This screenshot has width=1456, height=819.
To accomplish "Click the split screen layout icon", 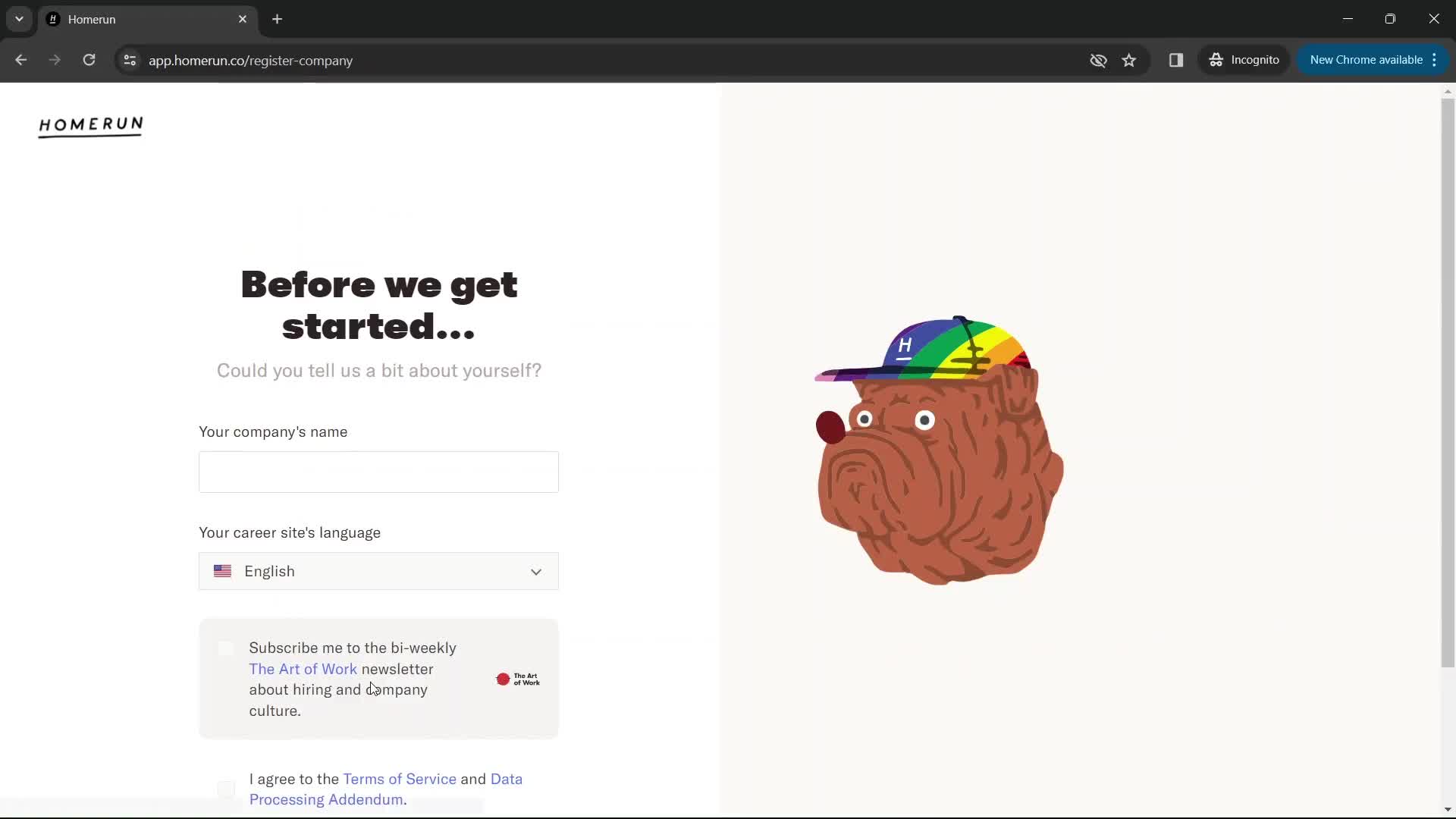I will pyautogui.click(x=1178, y=60).
